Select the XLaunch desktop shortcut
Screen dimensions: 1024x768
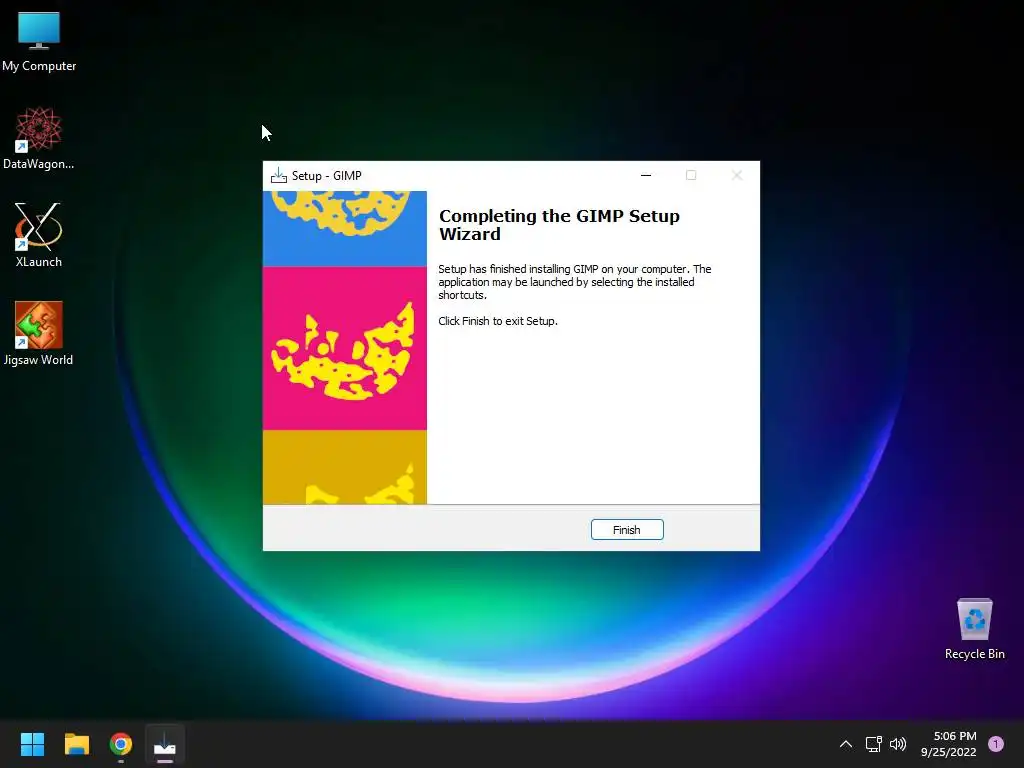(39, 235)
